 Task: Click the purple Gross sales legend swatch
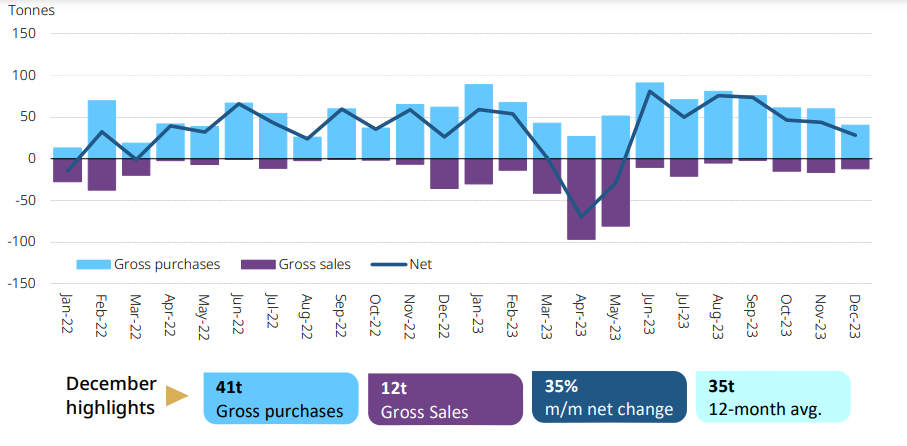click(258, 265)
